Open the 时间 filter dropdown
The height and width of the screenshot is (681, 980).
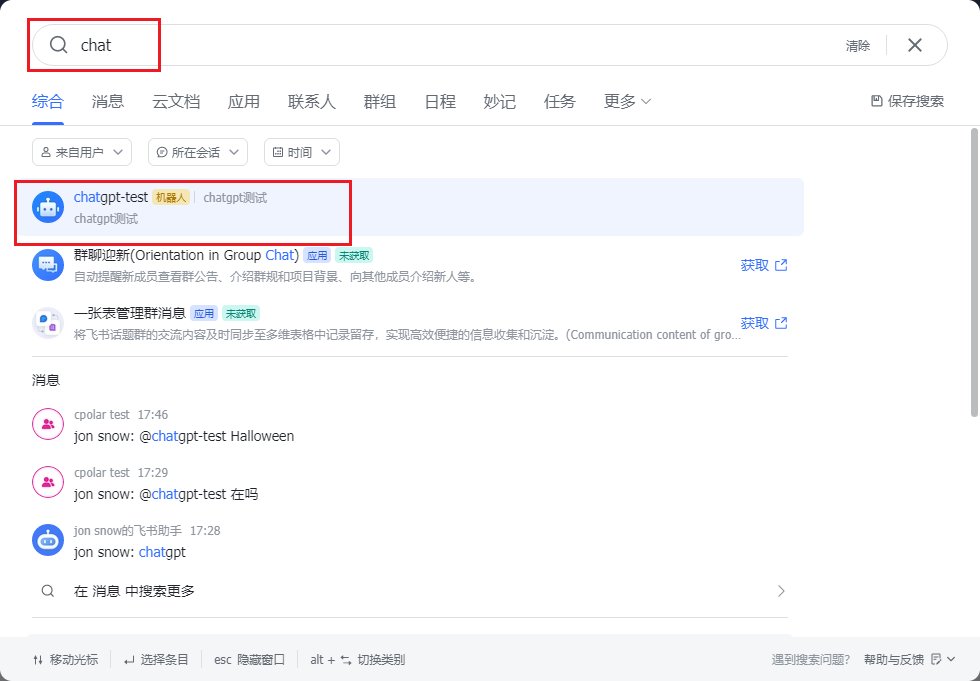point(302,152)
